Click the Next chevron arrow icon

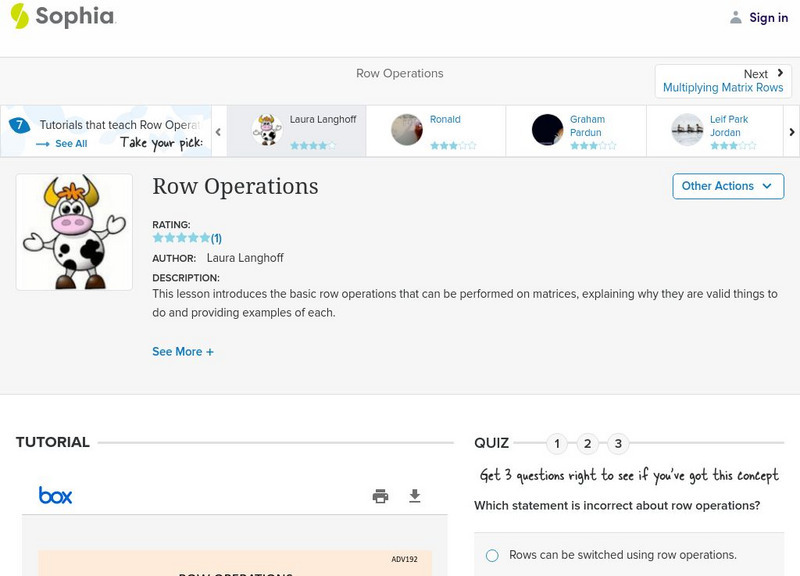pos(780,73)
